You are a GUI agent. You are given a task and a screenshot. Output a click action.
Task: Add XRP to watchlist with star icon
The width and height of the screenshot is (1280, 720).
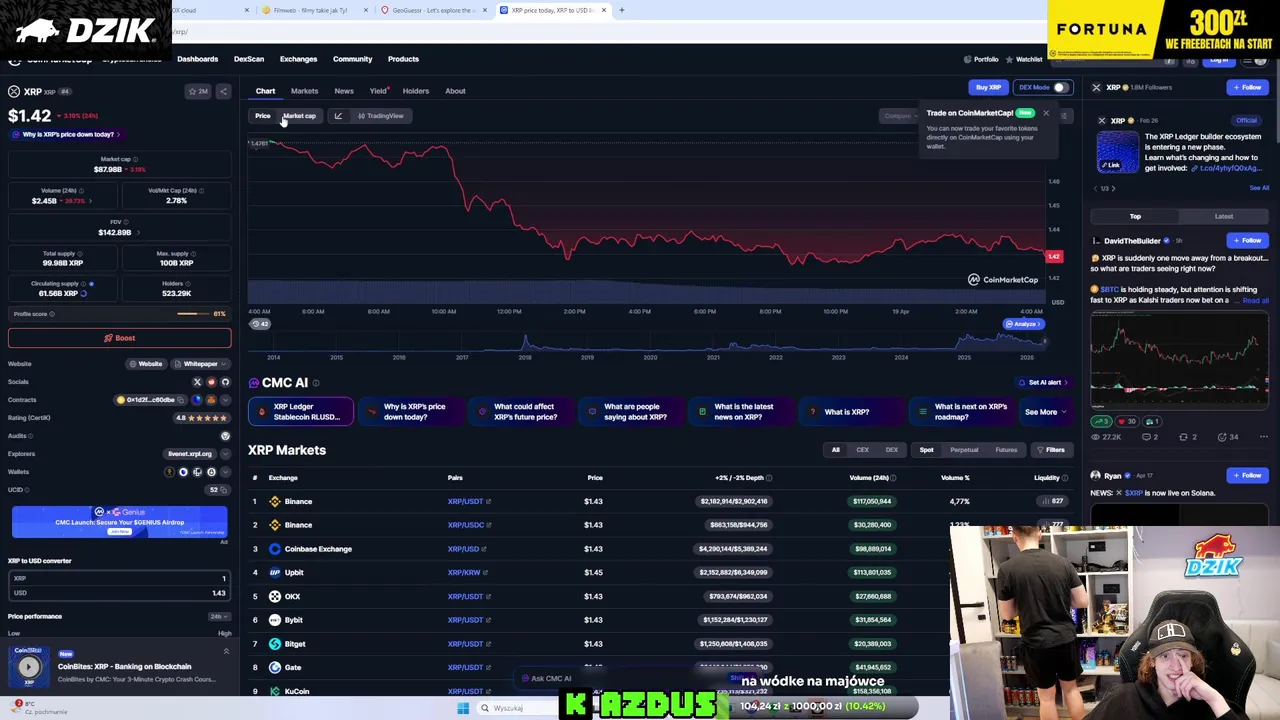[198, 91]
